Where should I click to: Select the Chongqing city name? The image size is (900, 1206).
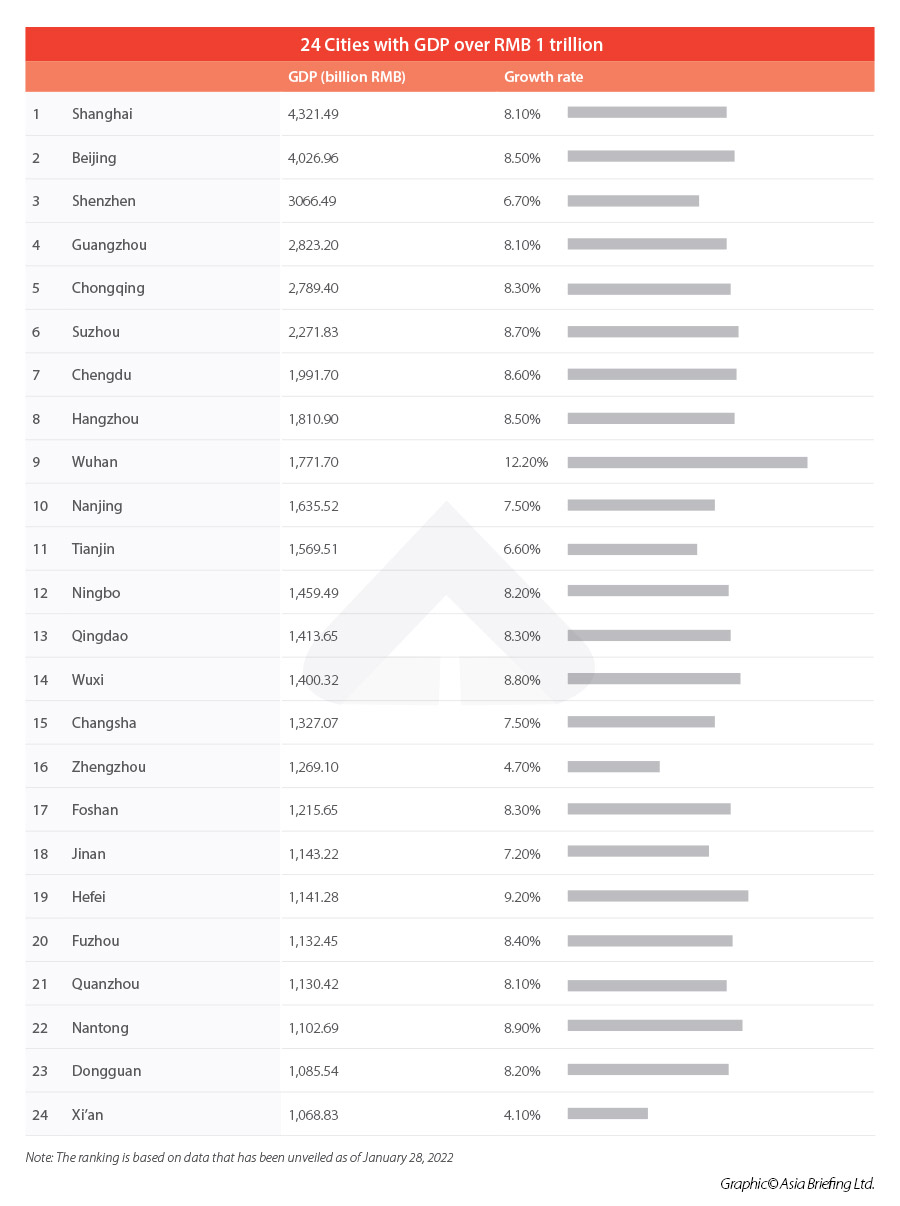tap(108, 288)
